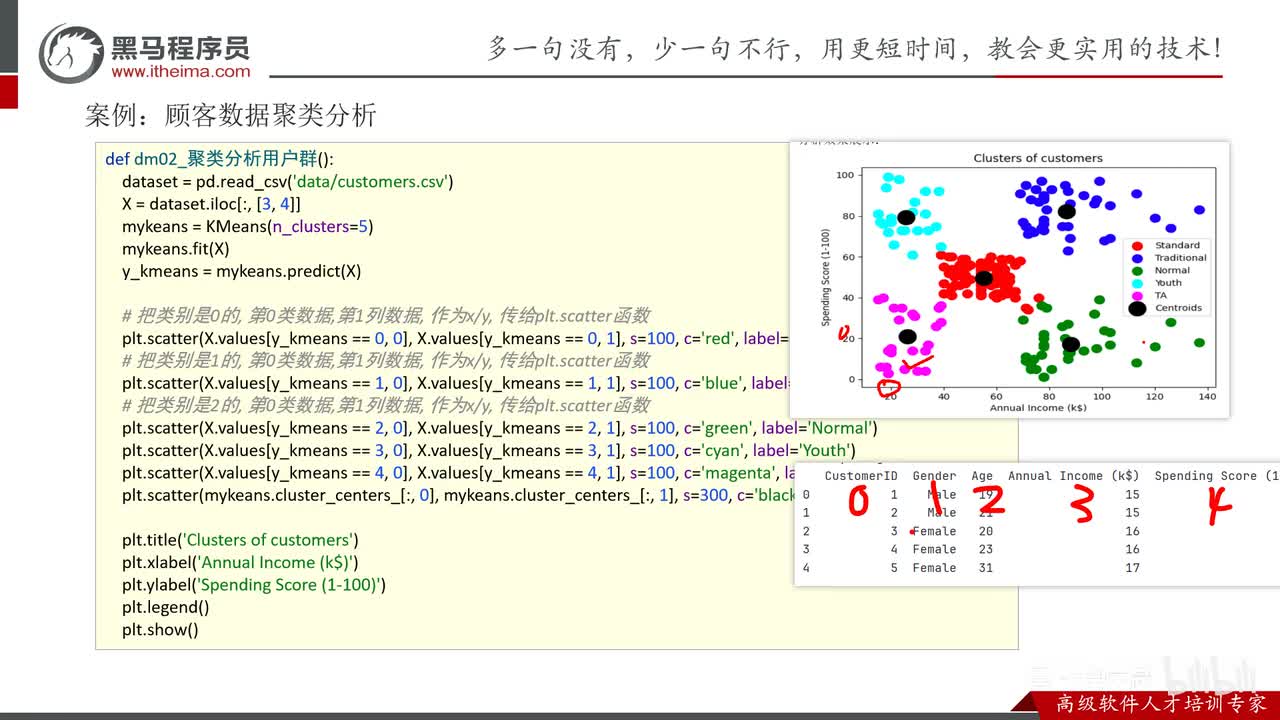Click the Normal legend label
The width and height of the screenshot is (1280, 720).
[1172, 270]
